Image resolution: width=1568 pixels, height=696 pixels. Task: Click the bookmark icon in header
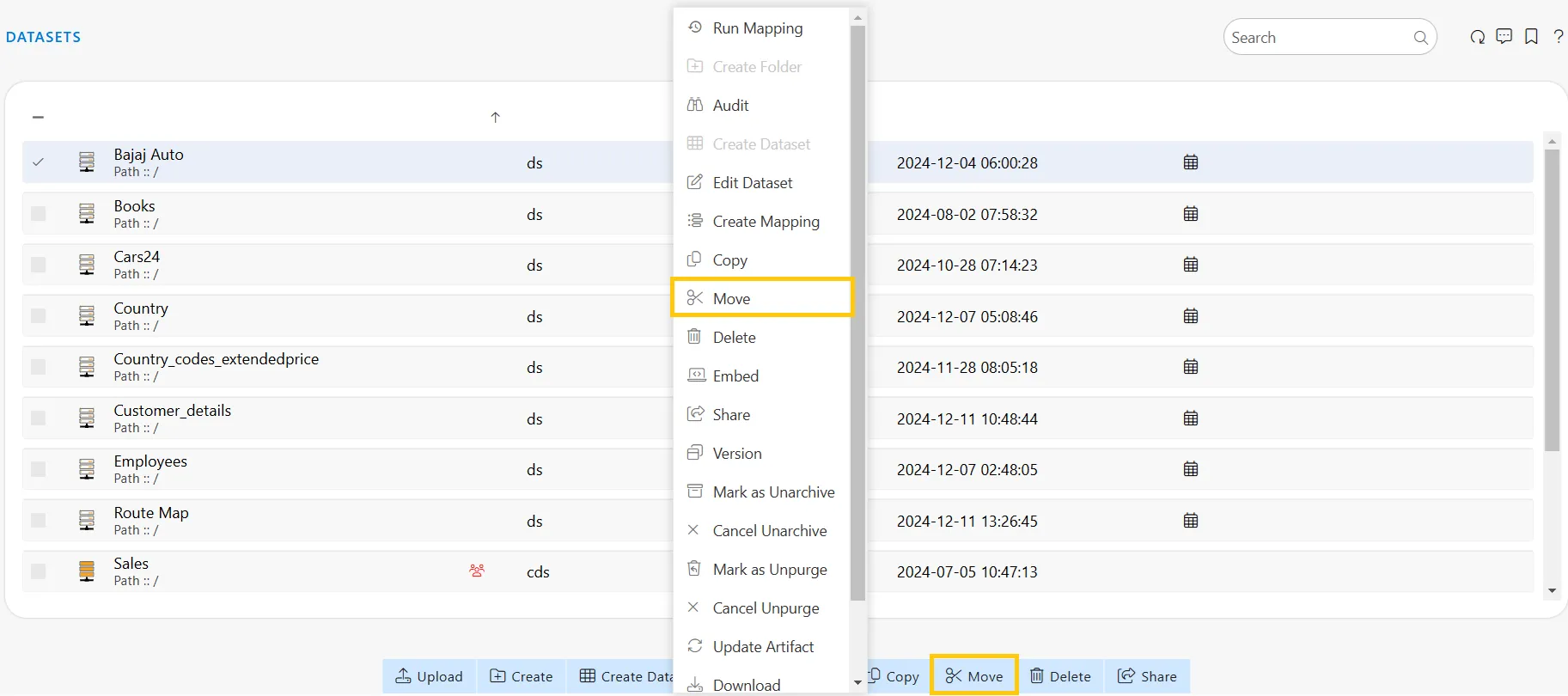(x=1531, y=37)
